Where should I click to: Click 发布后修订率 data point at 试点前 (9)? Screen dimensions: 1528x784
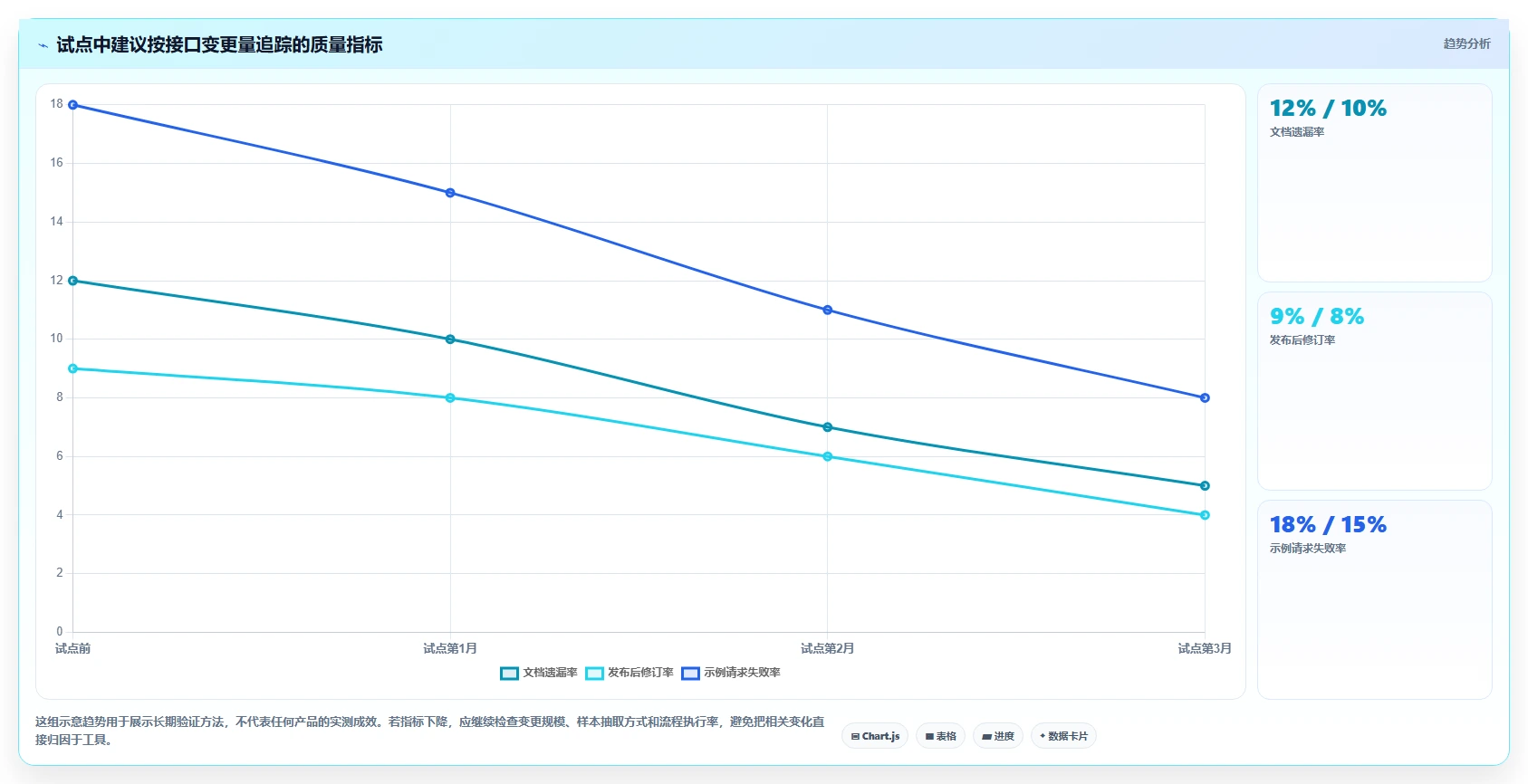tap(73, 368)
